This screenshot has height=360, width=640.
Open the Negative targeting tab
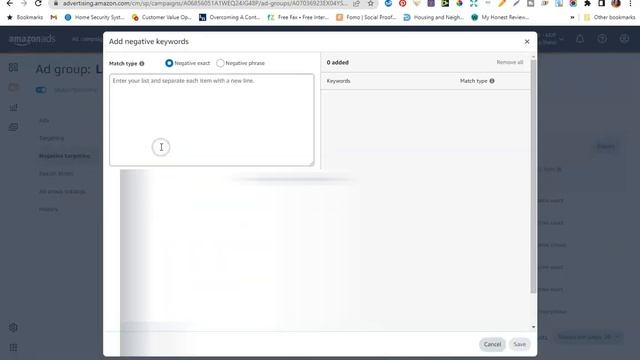pos(64,156)
